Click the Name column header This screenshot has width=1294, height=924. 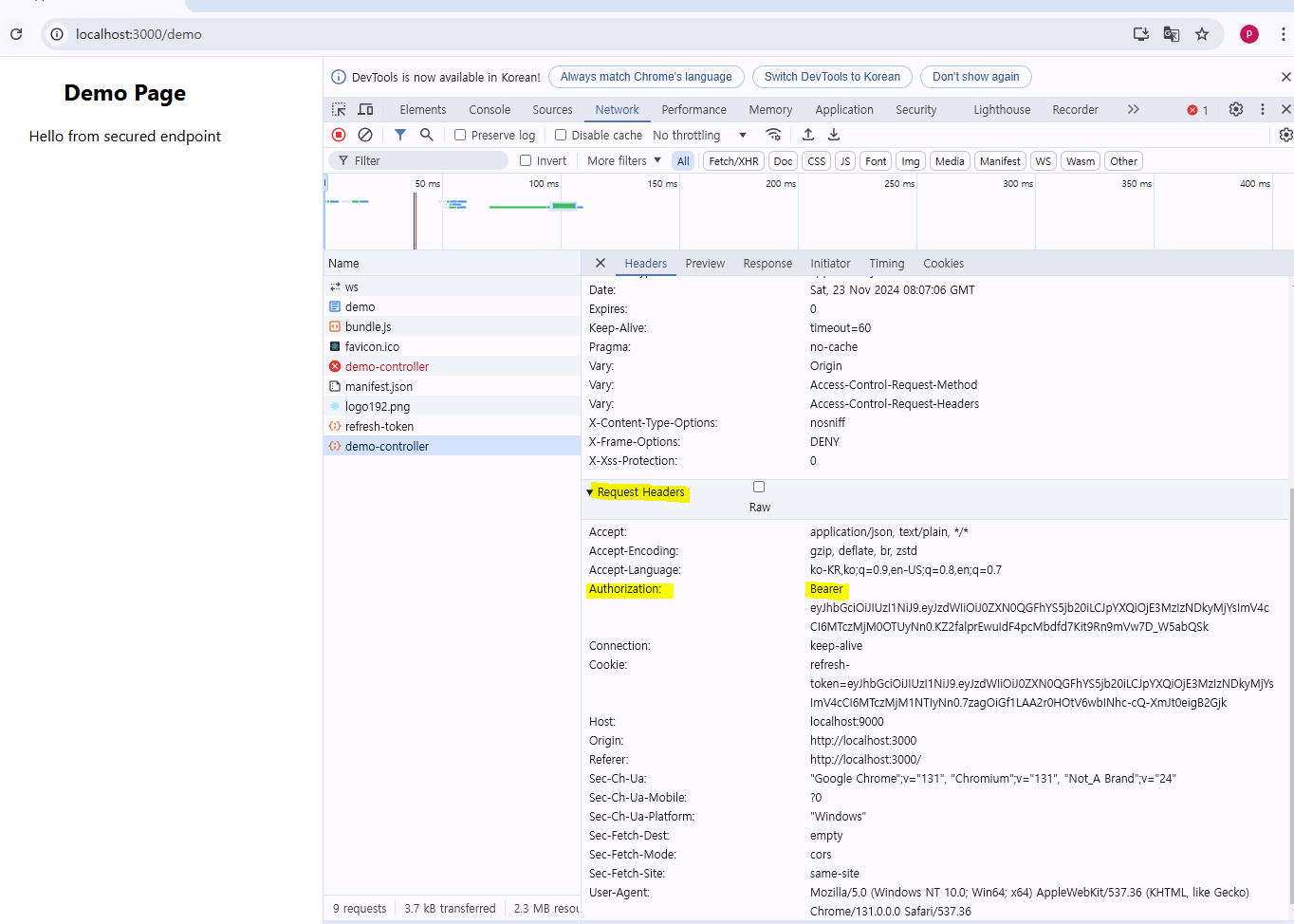(452, 263)
